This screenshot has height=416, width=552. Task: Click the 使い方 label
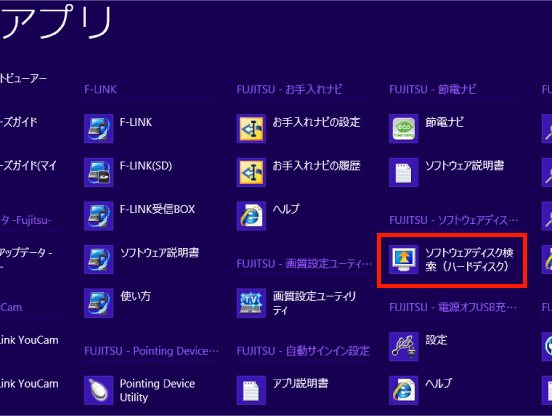click(135, 296)
